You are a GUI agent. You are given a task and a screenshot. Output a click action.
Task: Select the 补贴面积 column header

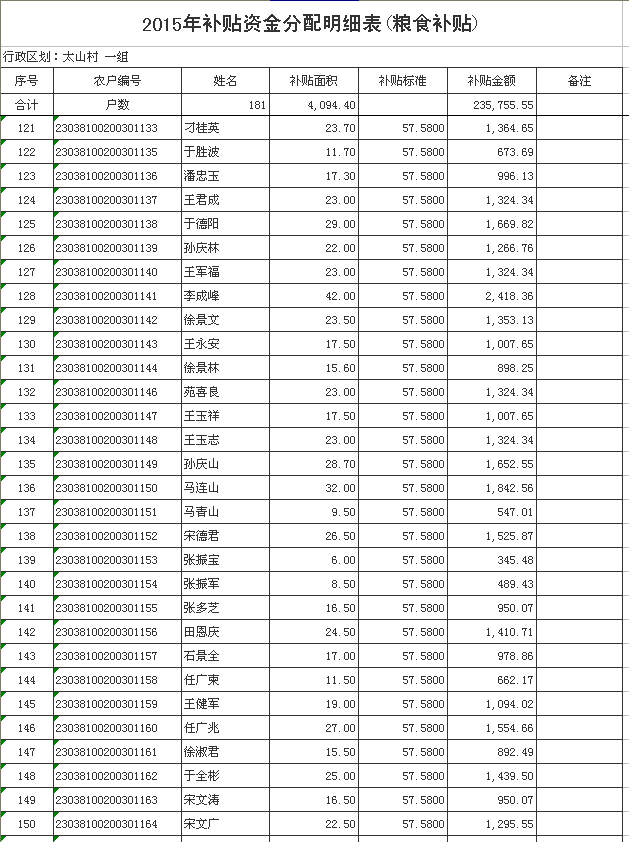(x=314, y=81)
